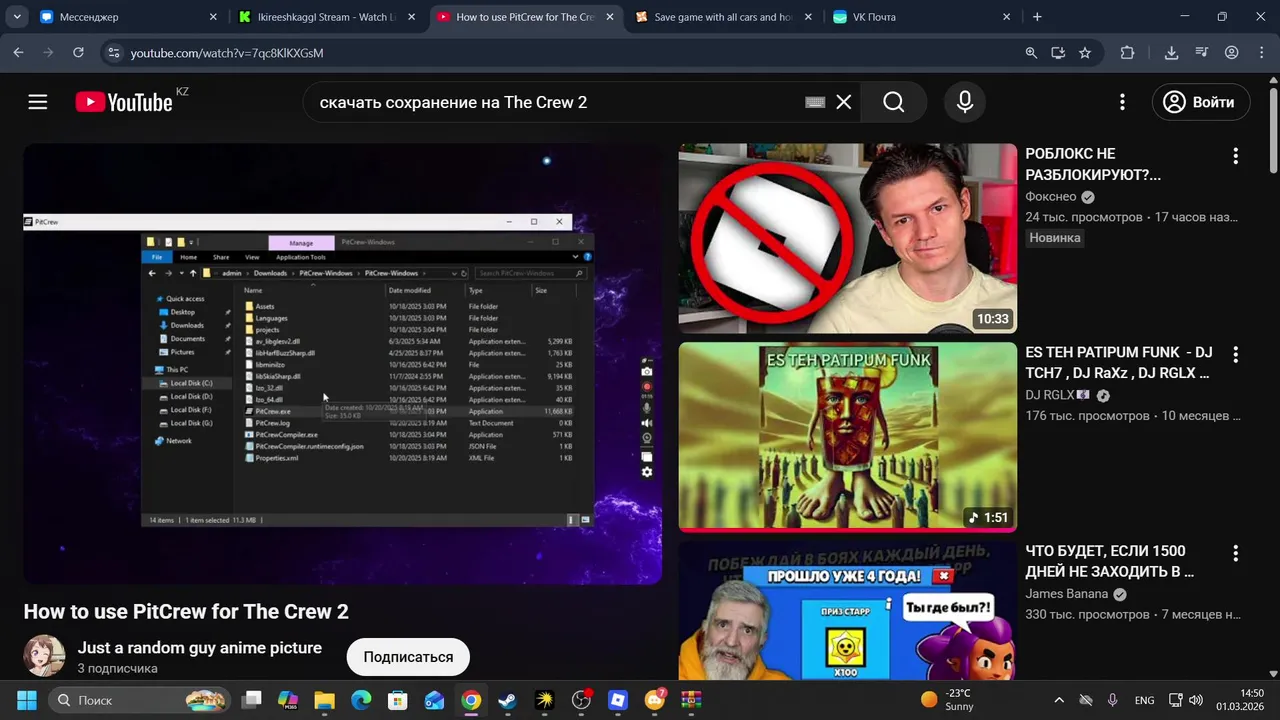Open the volume control in system tray
Viewport: 1280px width, 720px height.
coord(1196,700)
